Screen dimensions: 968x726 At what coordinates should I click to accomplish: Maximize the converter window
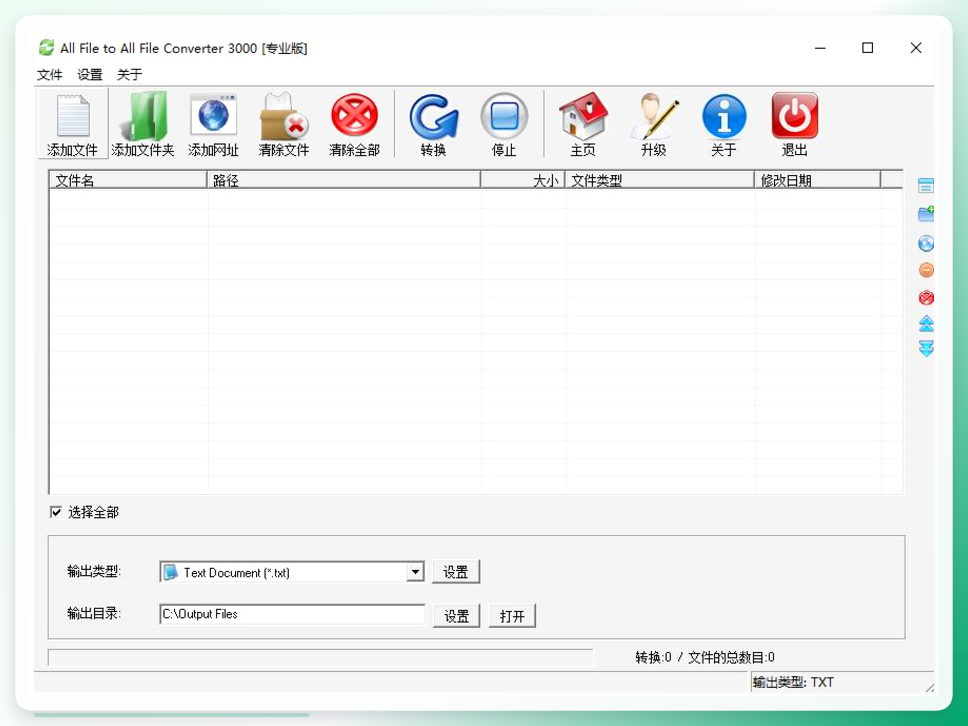tap(867, 48)
